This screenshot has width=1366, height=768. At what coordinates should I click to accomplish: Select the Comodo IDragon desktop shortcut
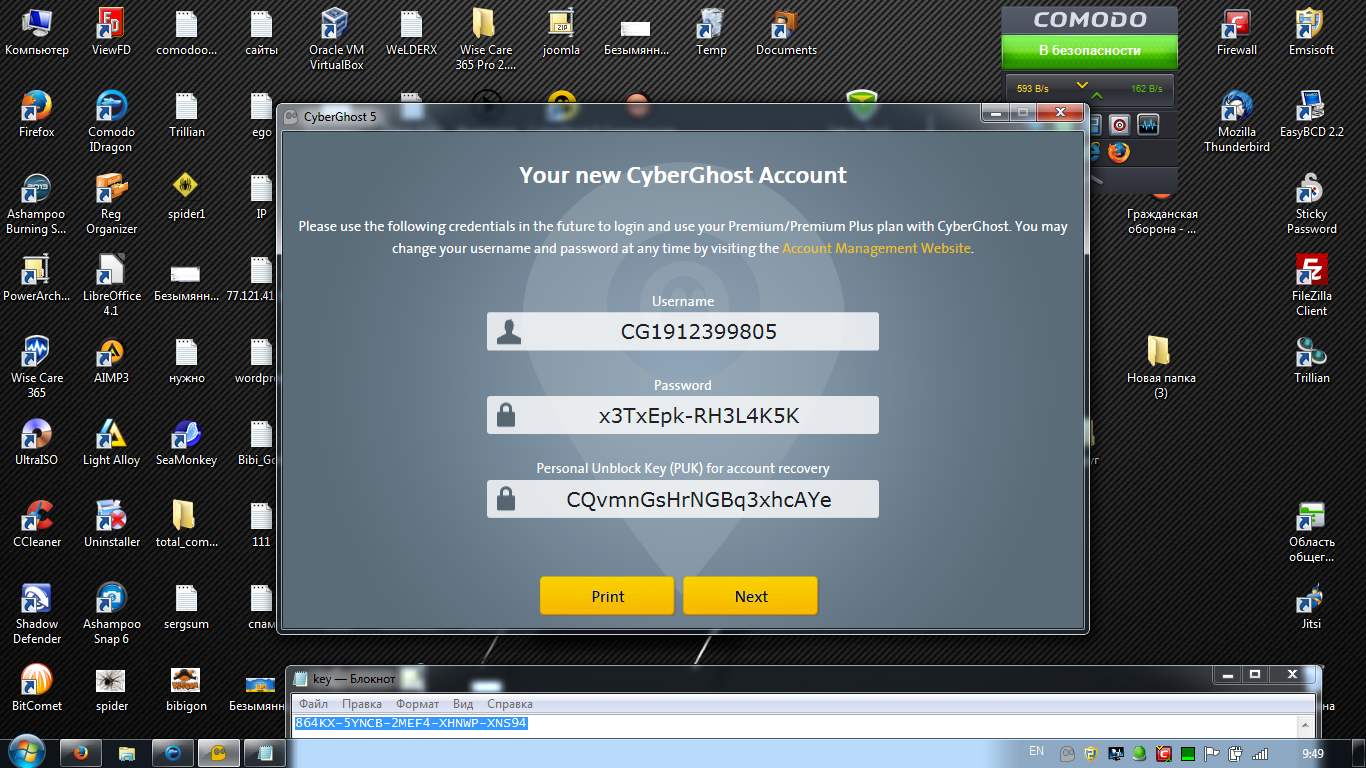pyautogui.click(x=111, y=121)
